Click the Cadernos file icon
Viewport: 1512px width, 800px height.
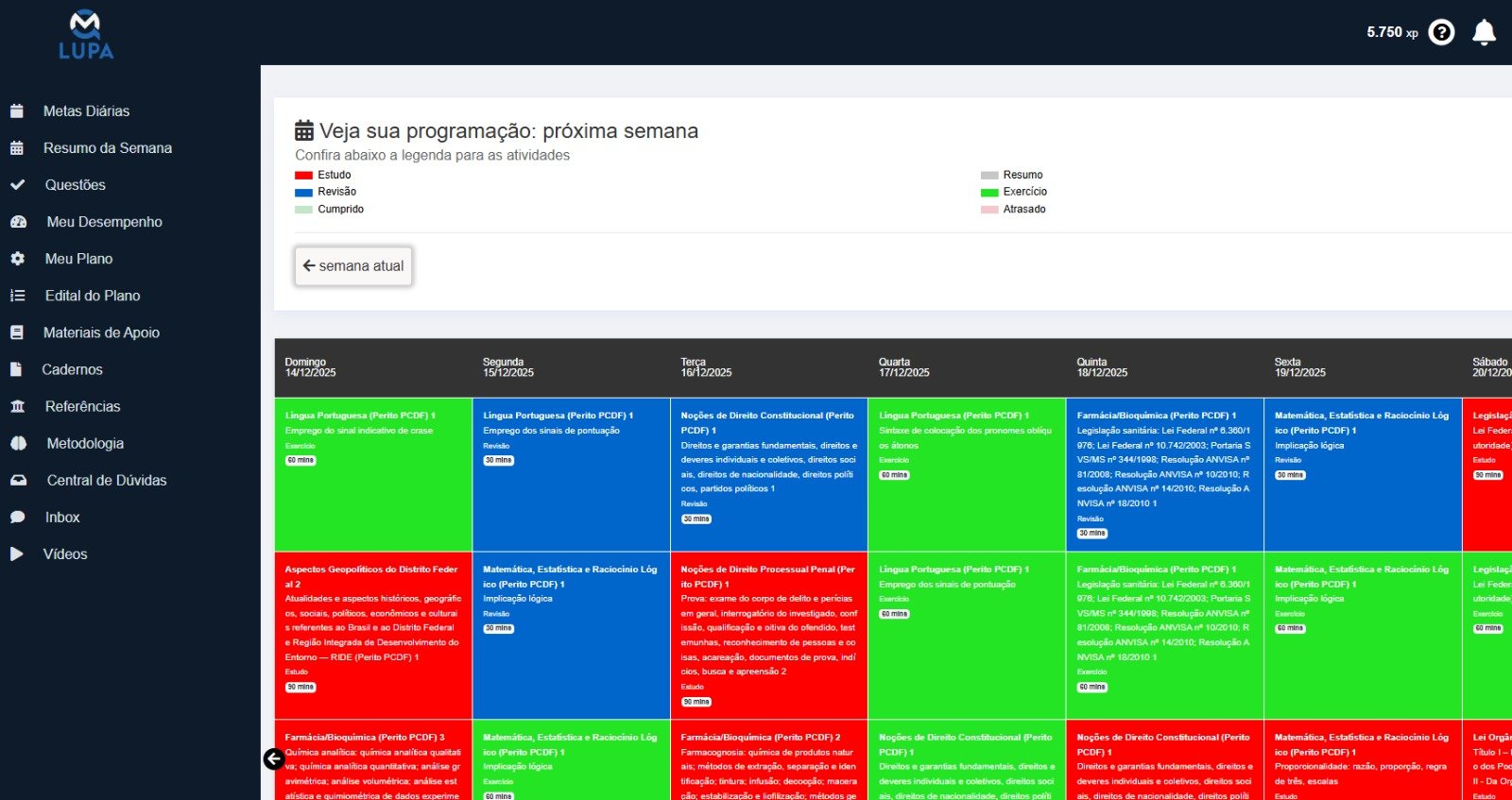pos(15,369)
